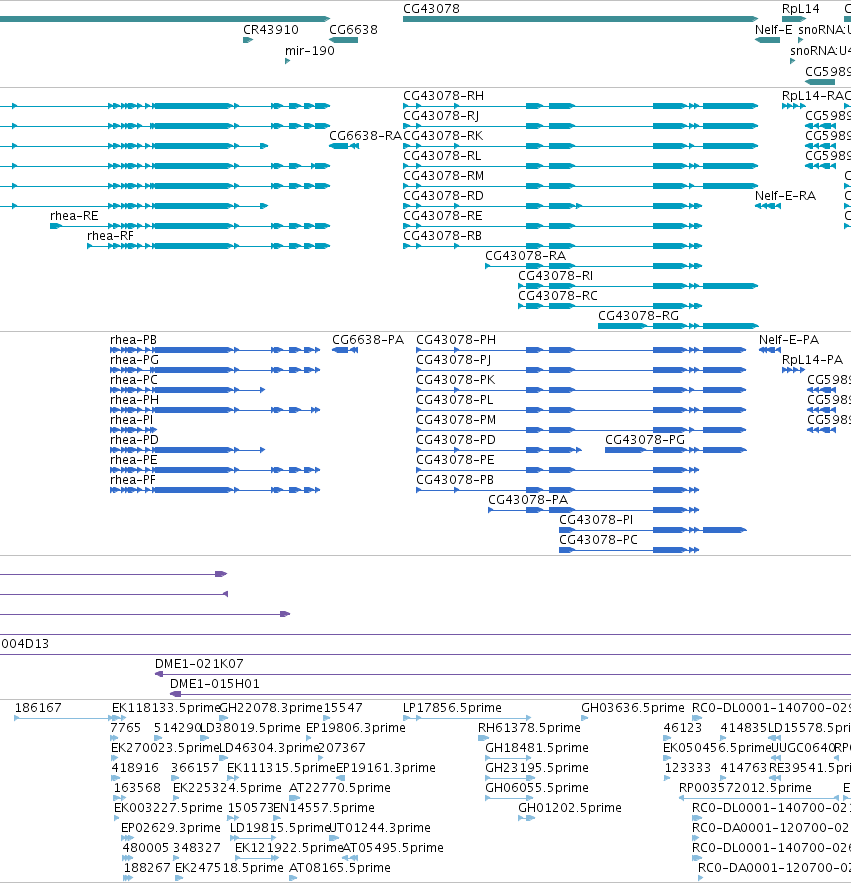851x883 pixels.
Task: Click protein CG43078-PC
Action: point(629,550)
